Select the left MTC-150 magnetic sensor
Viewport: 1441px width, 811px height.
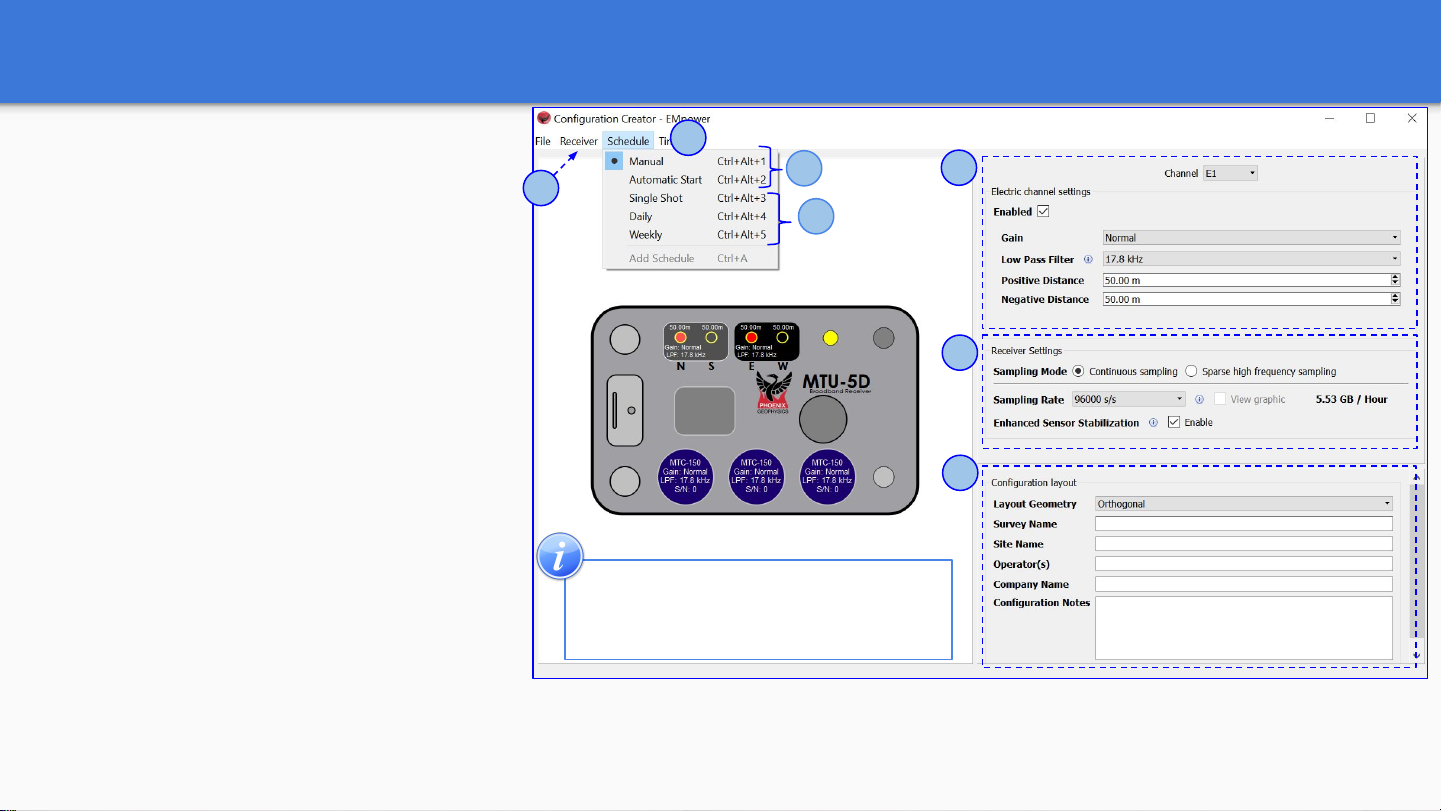click(x=686, y=476)
